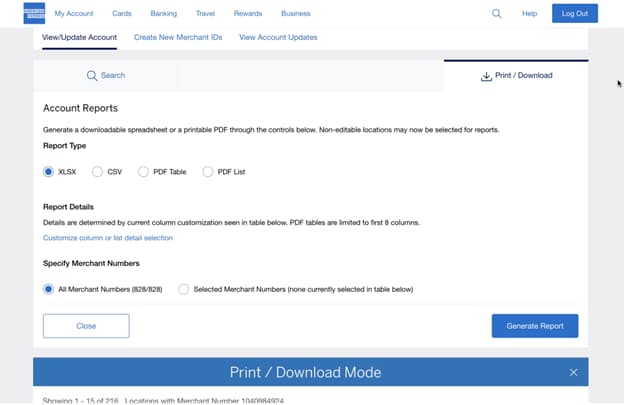Click the Generate Report button
The width and height of the screenshot is (624, 405).
534,326
